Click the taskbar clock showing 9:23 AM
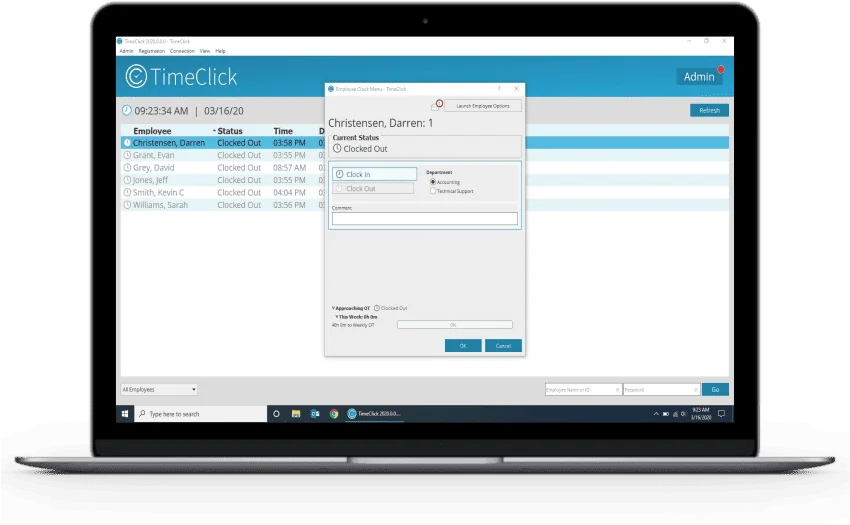Screen dimensions: 850x525 (701, 414)
